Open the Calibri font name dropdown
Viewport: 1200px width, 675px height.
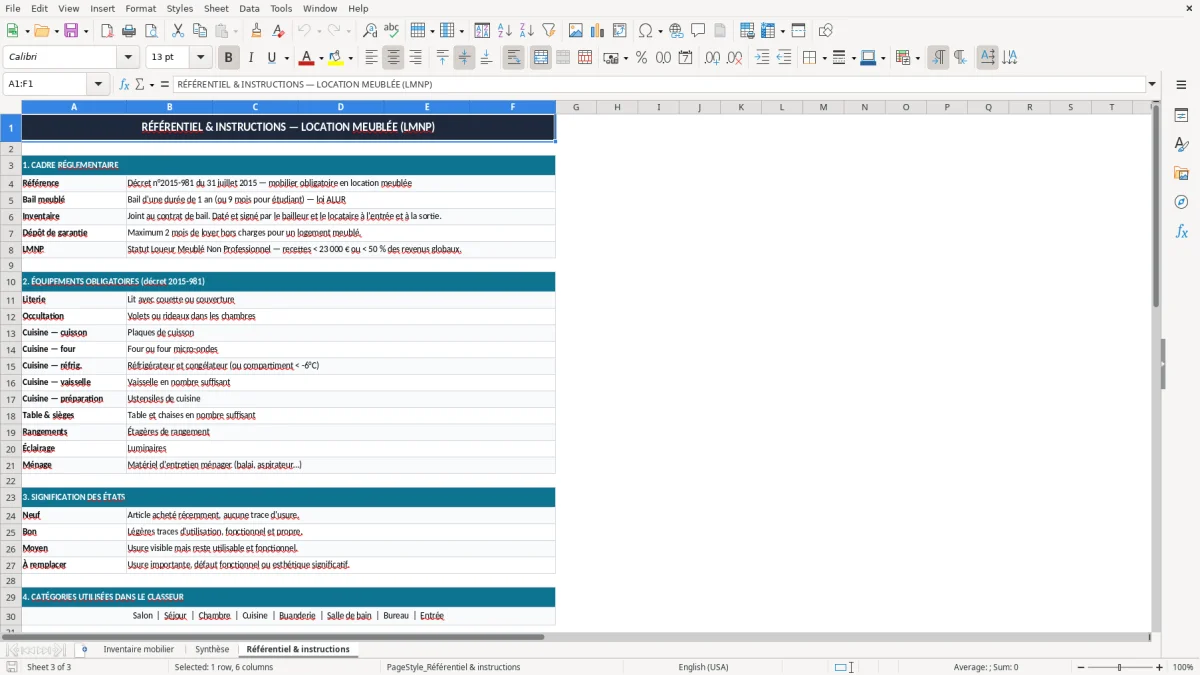click(127, 58)
